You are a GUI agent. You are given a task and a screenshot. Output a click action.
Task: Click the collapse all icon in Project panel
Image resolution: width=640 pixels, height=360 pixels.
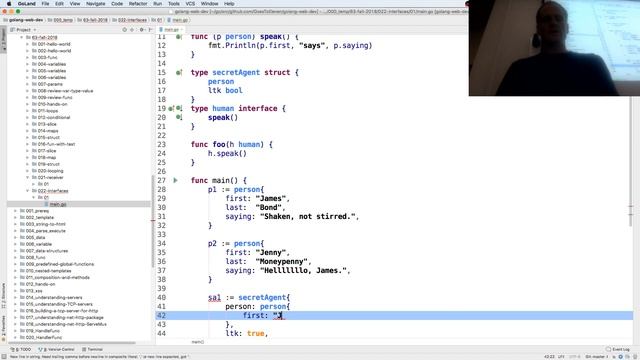132,30
